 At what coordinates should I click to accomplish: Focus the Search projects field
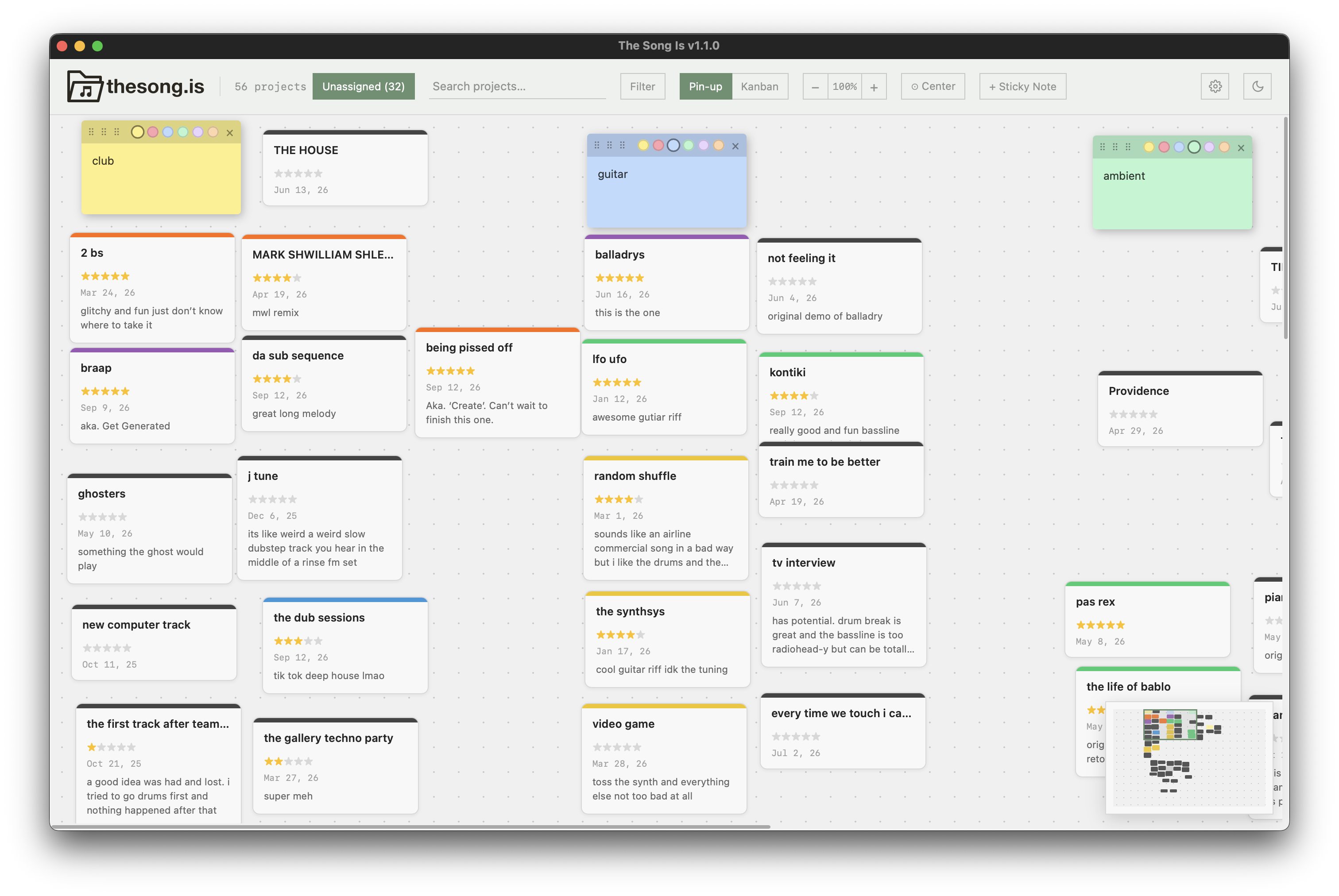517,86
